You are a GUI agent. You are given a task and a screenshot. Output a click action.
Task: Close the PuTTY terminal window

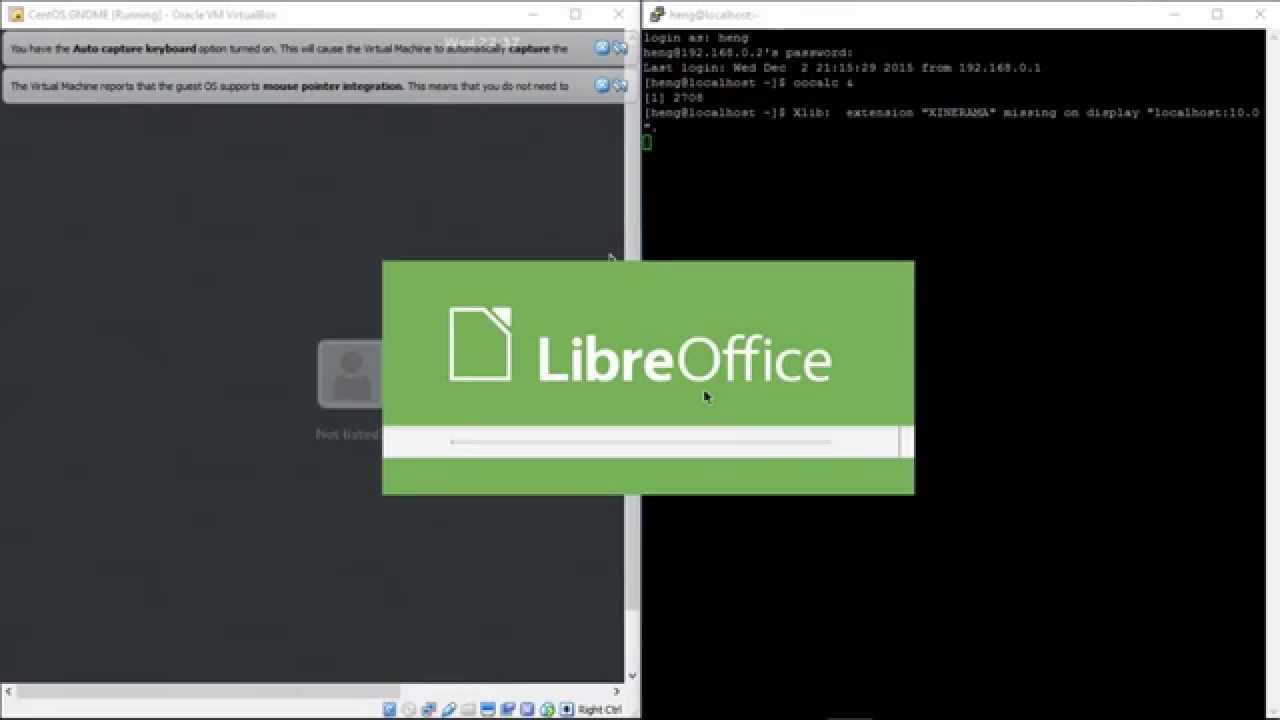coord(1260,14)
